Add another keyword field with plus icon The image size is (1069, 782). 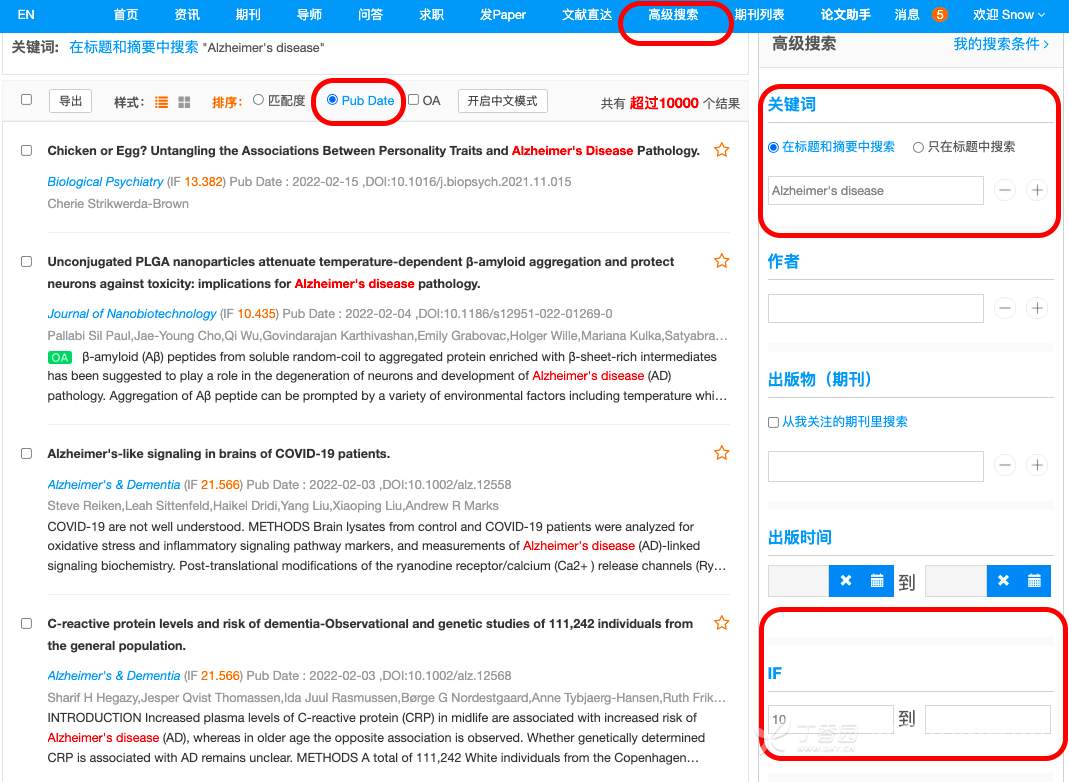point(1037,190)
